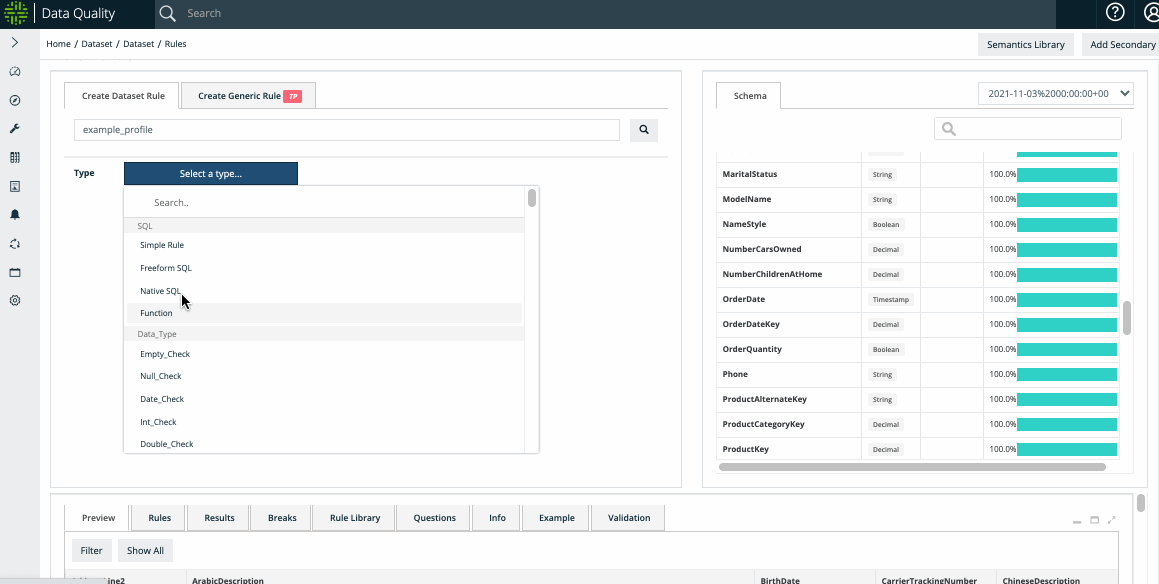Open the compass icon in left sidebar
The height and width of the screenshot is (584, 1159).
click(15, 100)
